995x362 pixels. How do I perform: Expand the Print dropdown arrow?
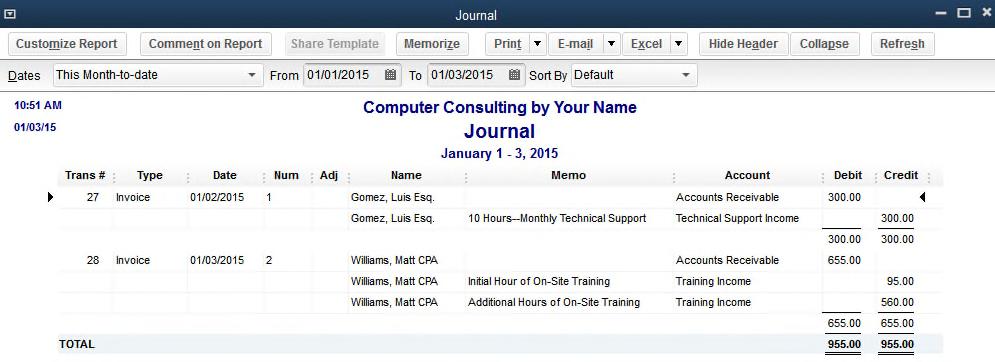tap(537, 44)
